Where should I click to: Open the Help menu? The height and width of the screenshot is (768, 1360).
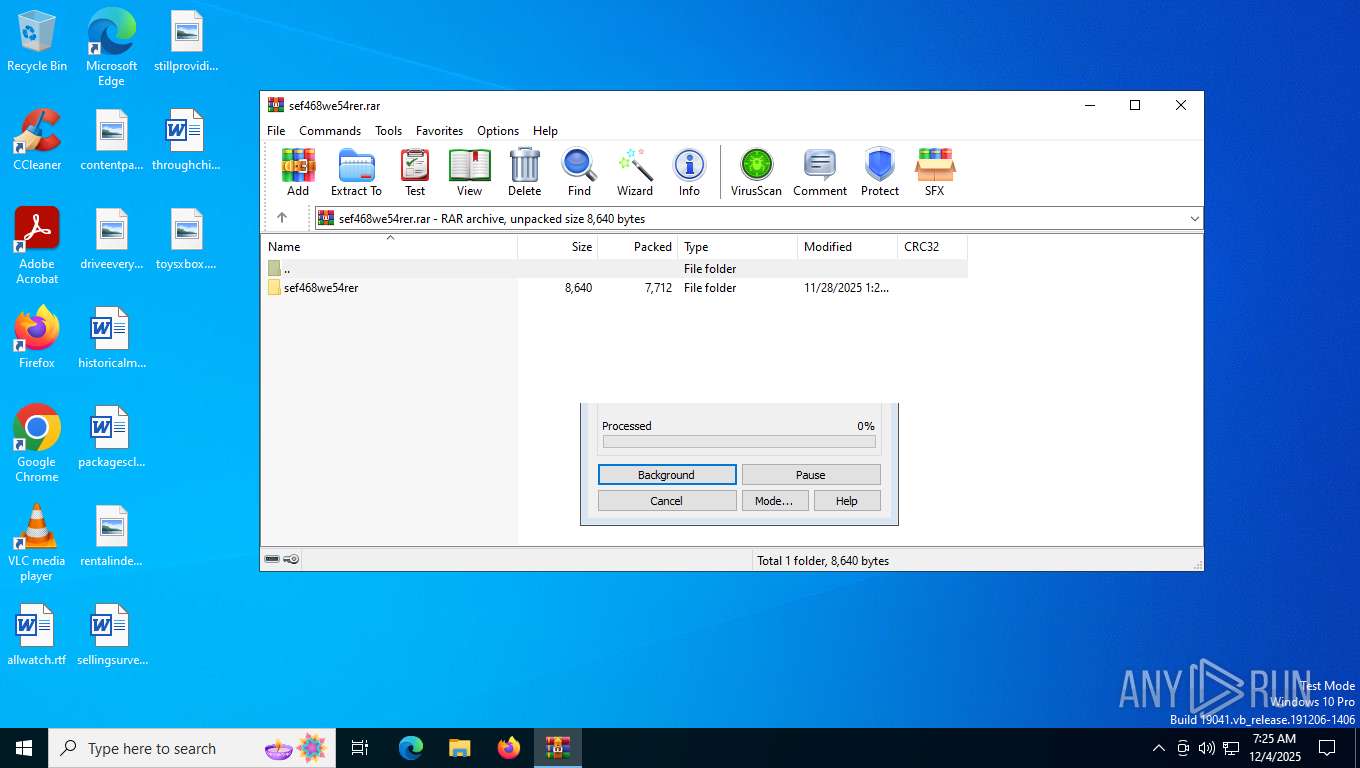(545, 131)
